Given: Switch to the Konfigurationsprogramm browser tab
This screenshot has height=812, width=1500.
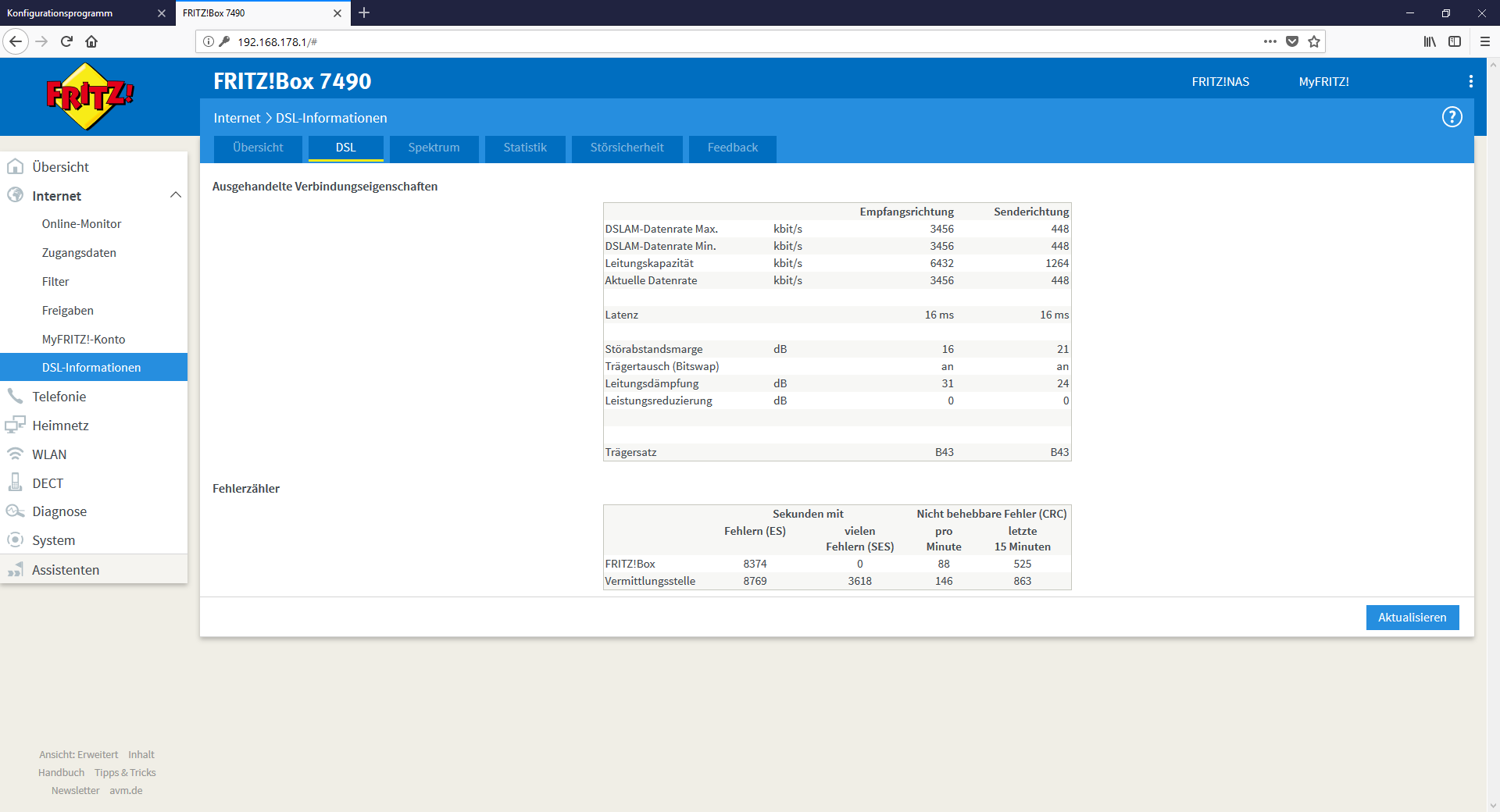Looking at the screenshot, I should click(x=87, y=12).
